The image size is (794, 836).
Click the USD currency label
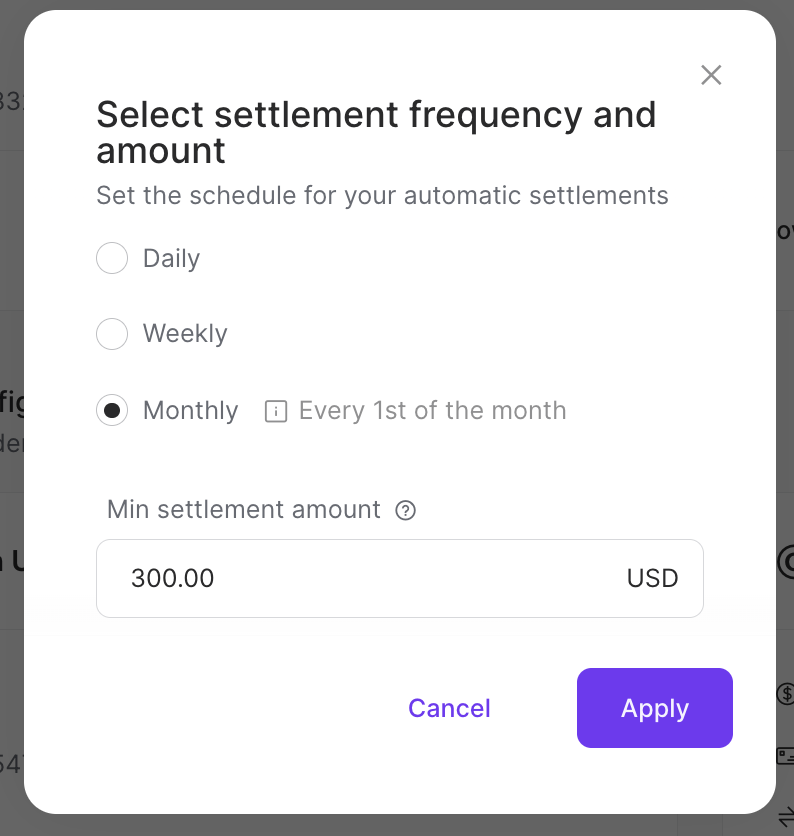pyautogui.click(x=652, y=578)
